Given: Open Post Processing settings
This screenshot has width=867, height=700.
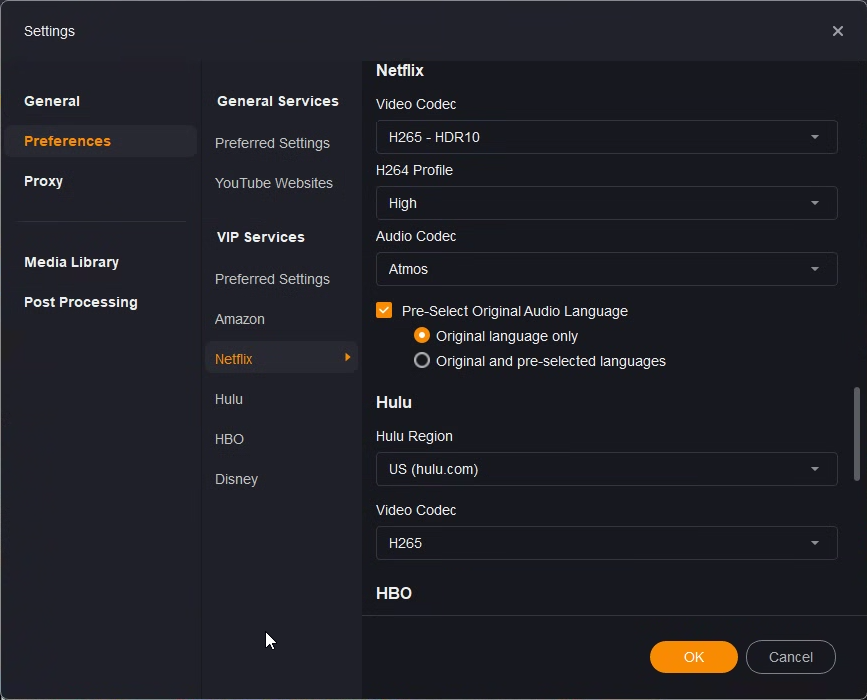Looking at the screenshot, I should pyautogui.click(x=81, y=302).
